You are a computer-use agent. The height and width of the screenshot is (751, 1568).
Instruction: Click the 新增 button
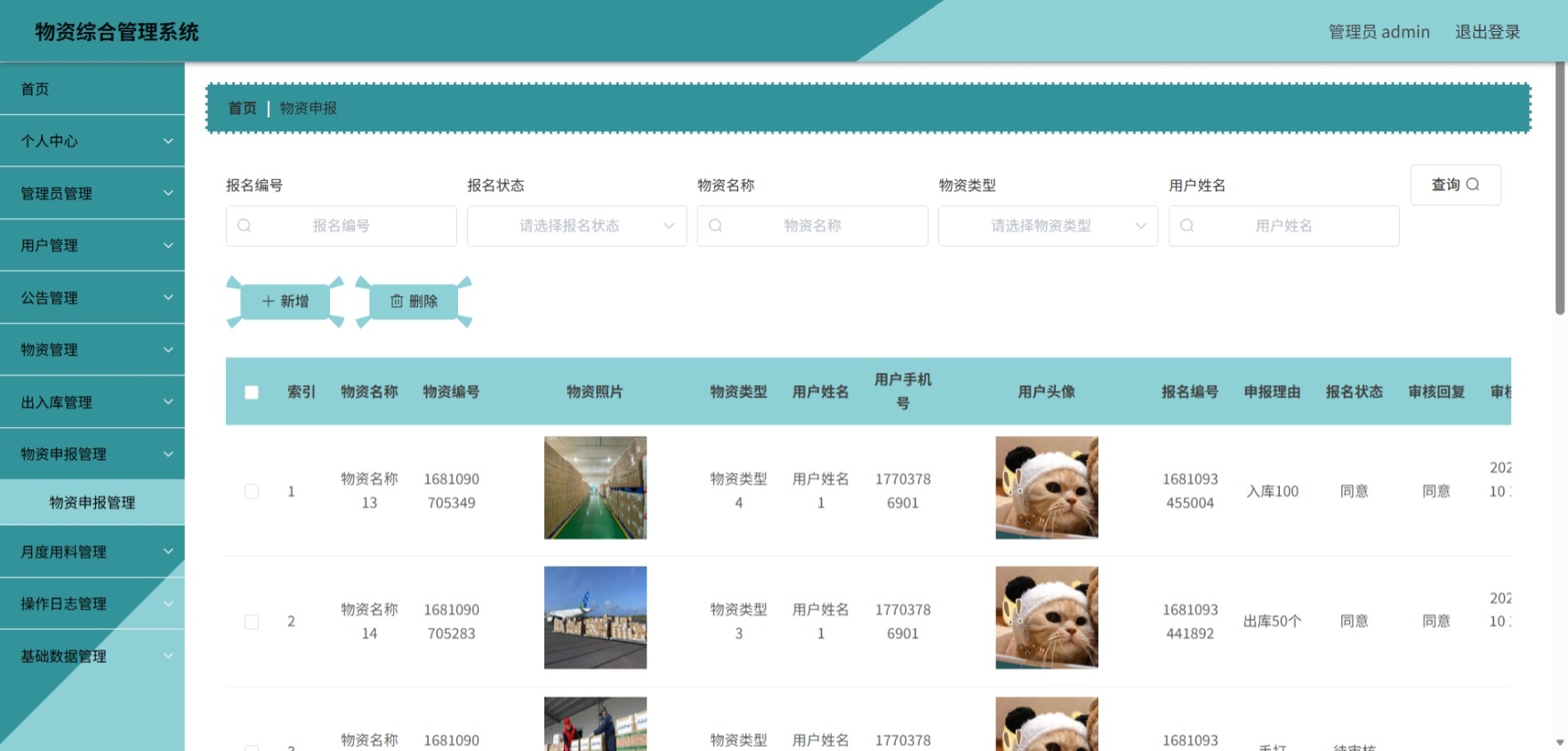(285, 302)
